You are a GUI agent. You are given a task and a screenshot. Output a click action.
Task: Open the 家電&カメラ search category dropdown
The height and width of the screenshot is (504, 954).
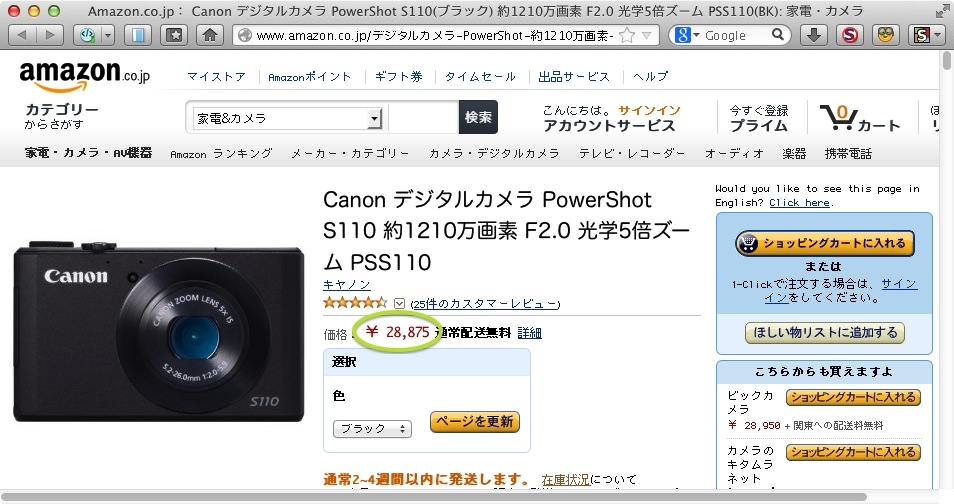287,118
